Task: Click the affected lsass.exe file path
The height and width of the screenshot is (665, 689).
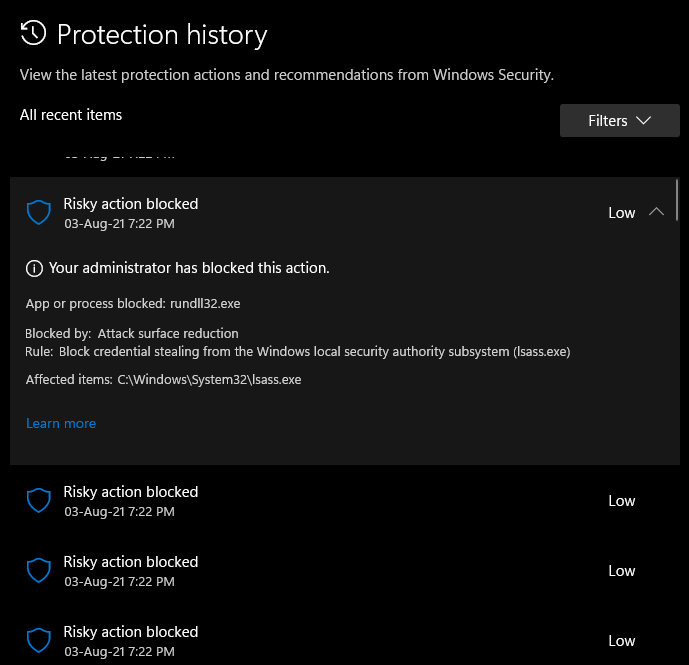Action: [x=209, y=380]
